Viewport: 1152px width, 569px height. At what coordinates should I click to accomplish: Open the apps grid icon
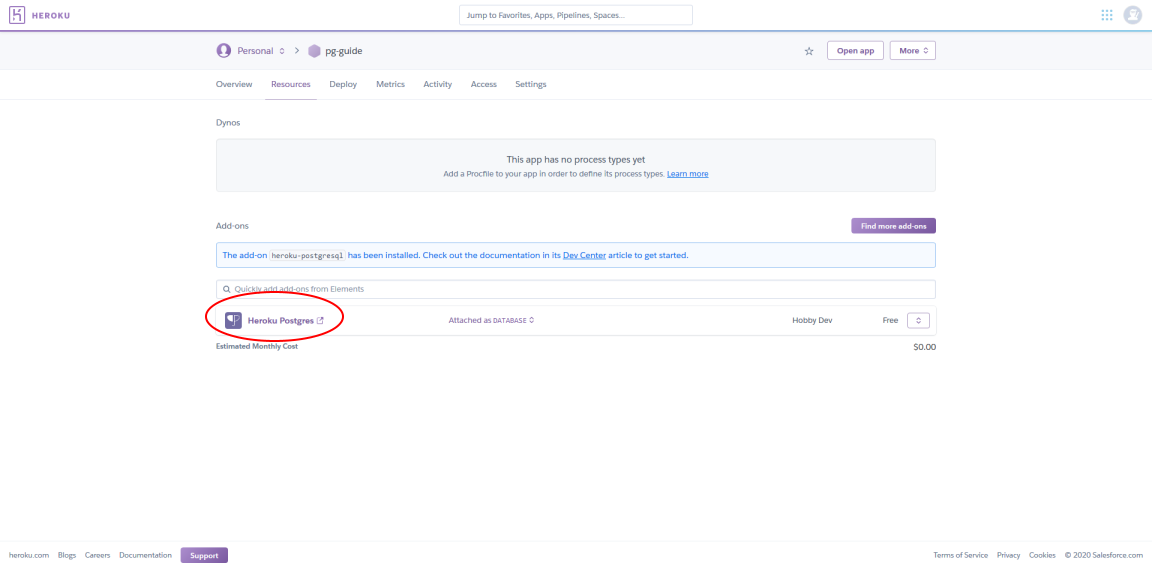coord(1106,15)
